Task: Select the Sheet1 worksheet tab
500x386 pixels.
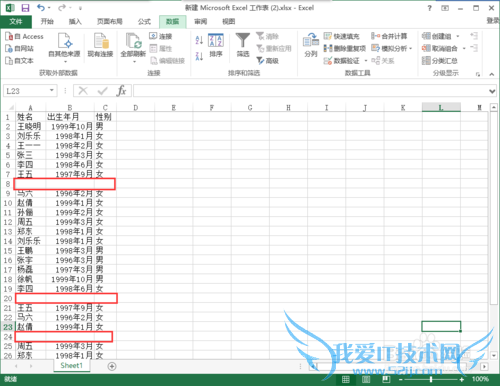Action: [72, 366]
